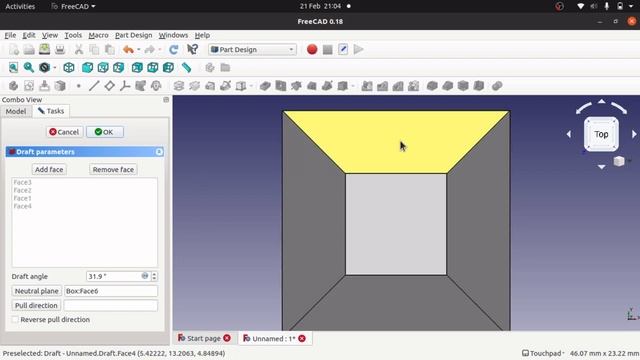Open the Edit macro notepad icon
This screenshot has height=360, width=640.
click(343, 50)
